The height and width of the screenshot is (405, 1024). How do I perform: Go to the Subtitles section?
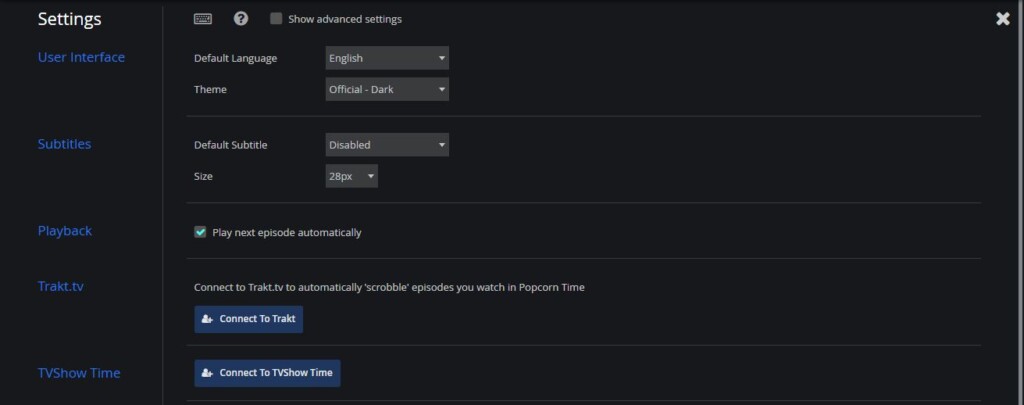pyautogui.click(x=64, y=144)
